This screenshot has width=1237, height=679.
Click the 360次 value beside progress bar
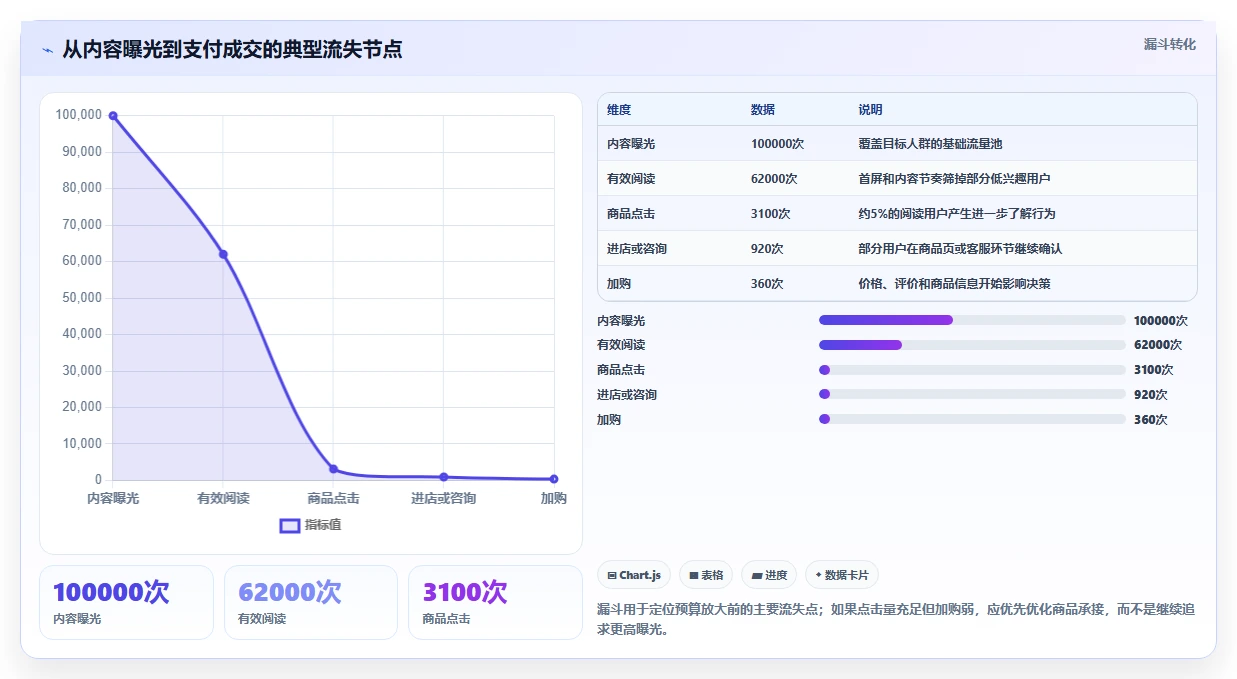coord(1150,420)
